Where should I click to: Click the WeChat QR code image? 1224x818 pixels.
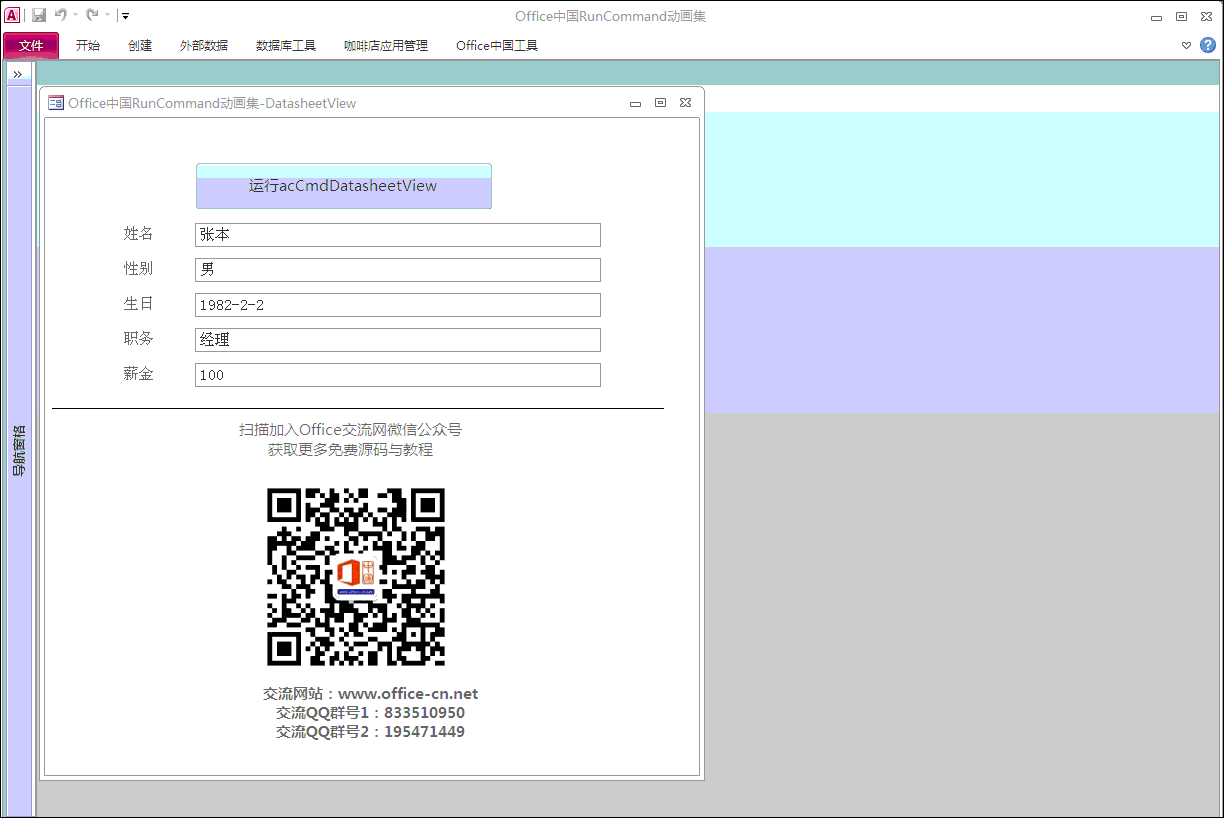[x=356, y=577]
